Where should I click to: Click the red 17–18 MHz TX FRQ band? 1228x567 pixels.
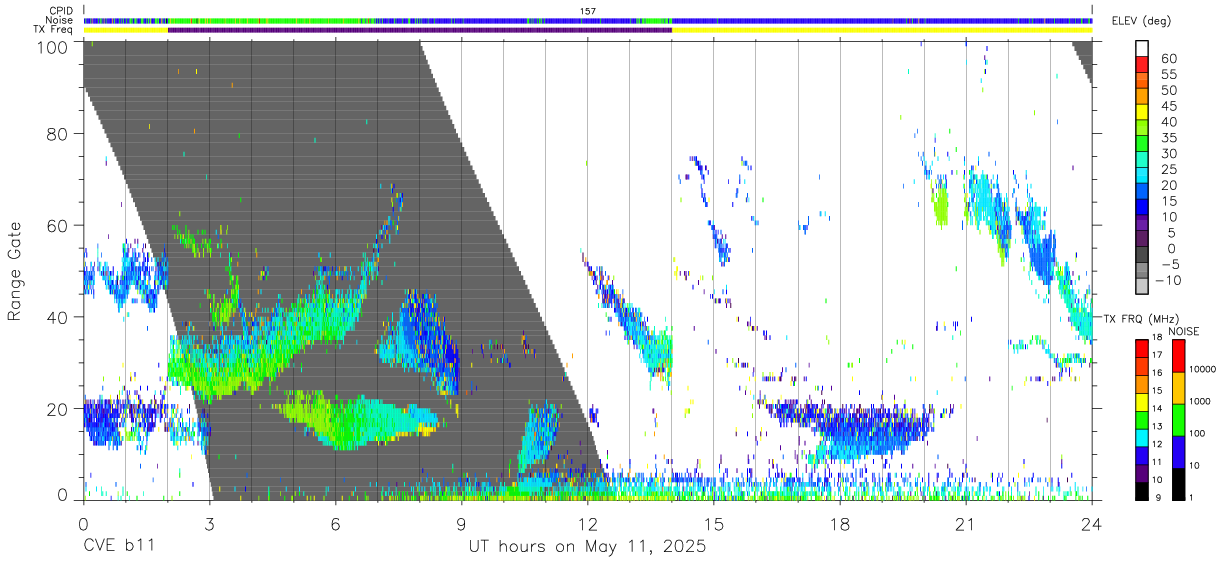click(1141, 347)
